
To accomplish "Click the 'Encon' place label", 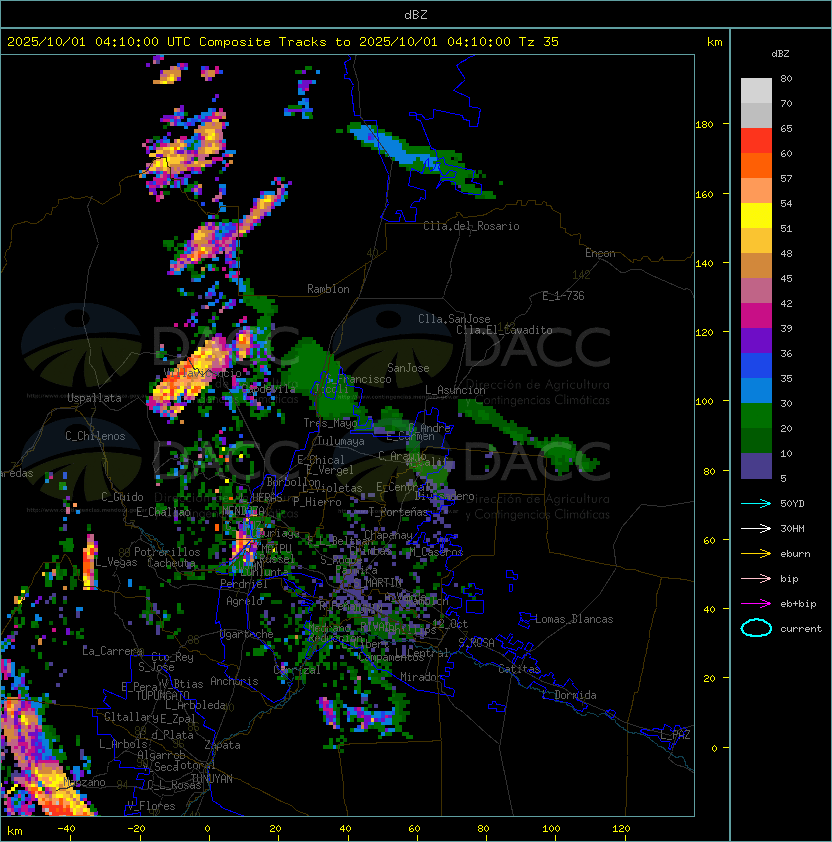I will [600, 253].
